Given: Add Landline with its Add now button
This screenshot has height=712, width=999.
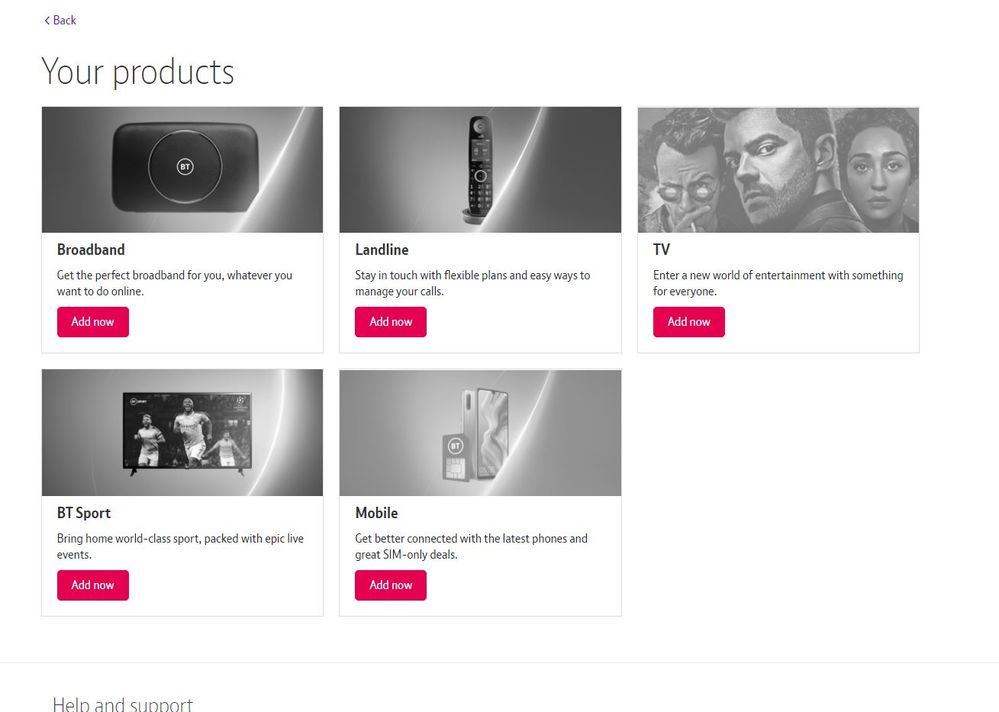Looking at the screenshot, I should (391, 322).
